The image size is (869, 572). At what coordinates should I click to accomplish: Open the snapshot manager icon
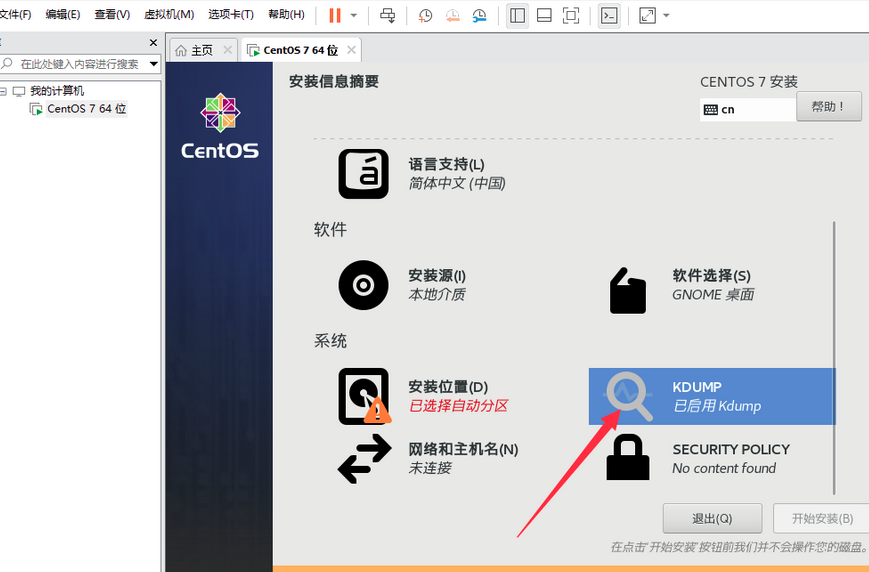click(480, 15)
